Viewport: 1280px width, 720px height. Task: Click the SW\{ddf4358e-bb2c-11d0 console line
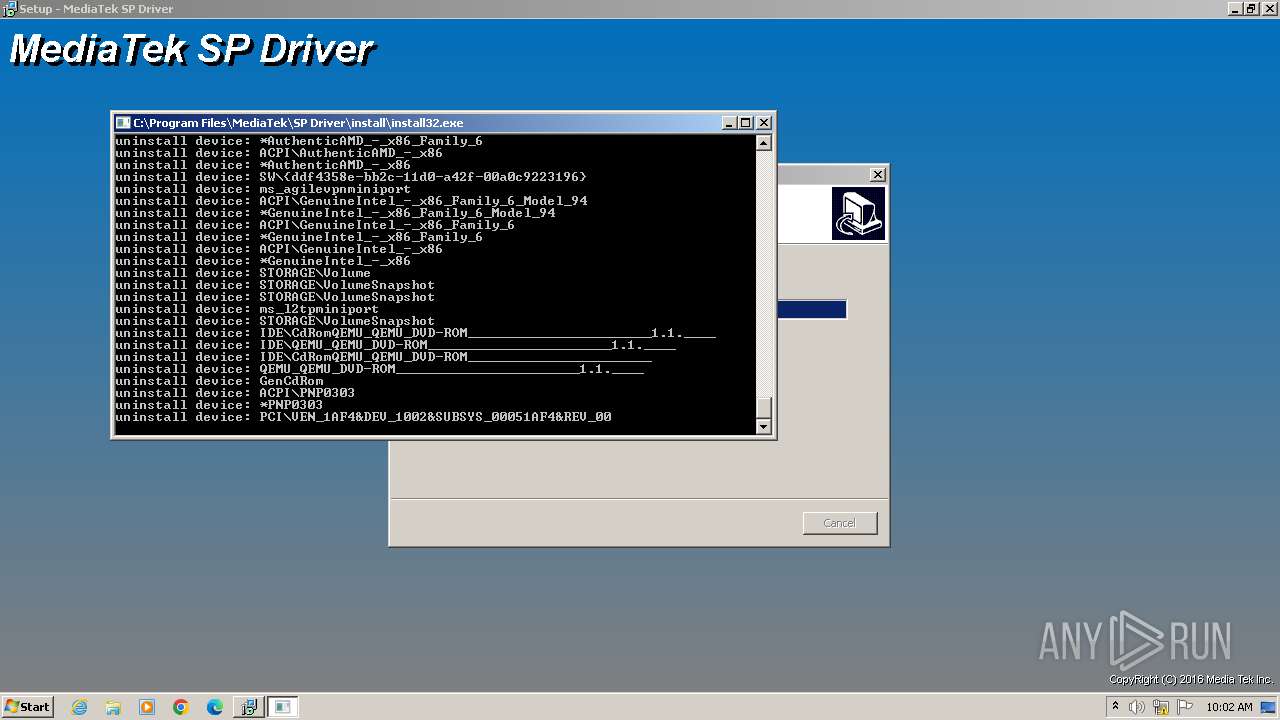(x=351, y=177)
